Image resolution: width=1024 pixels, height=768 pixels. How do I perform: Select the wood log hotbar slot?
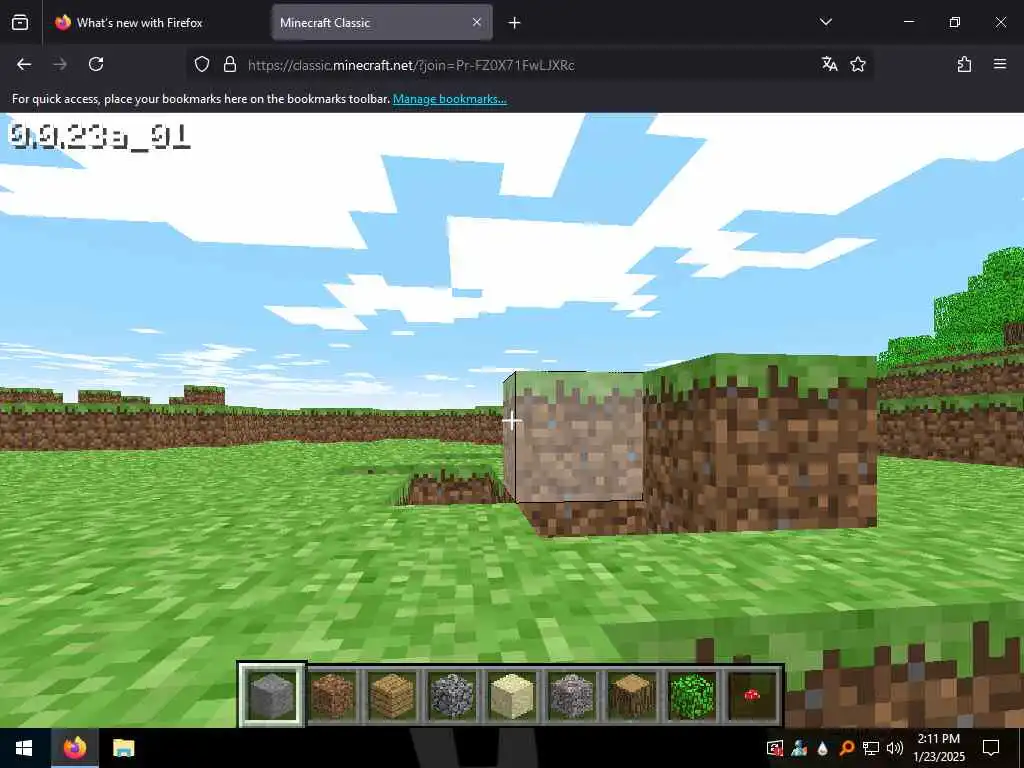point(632,696)
